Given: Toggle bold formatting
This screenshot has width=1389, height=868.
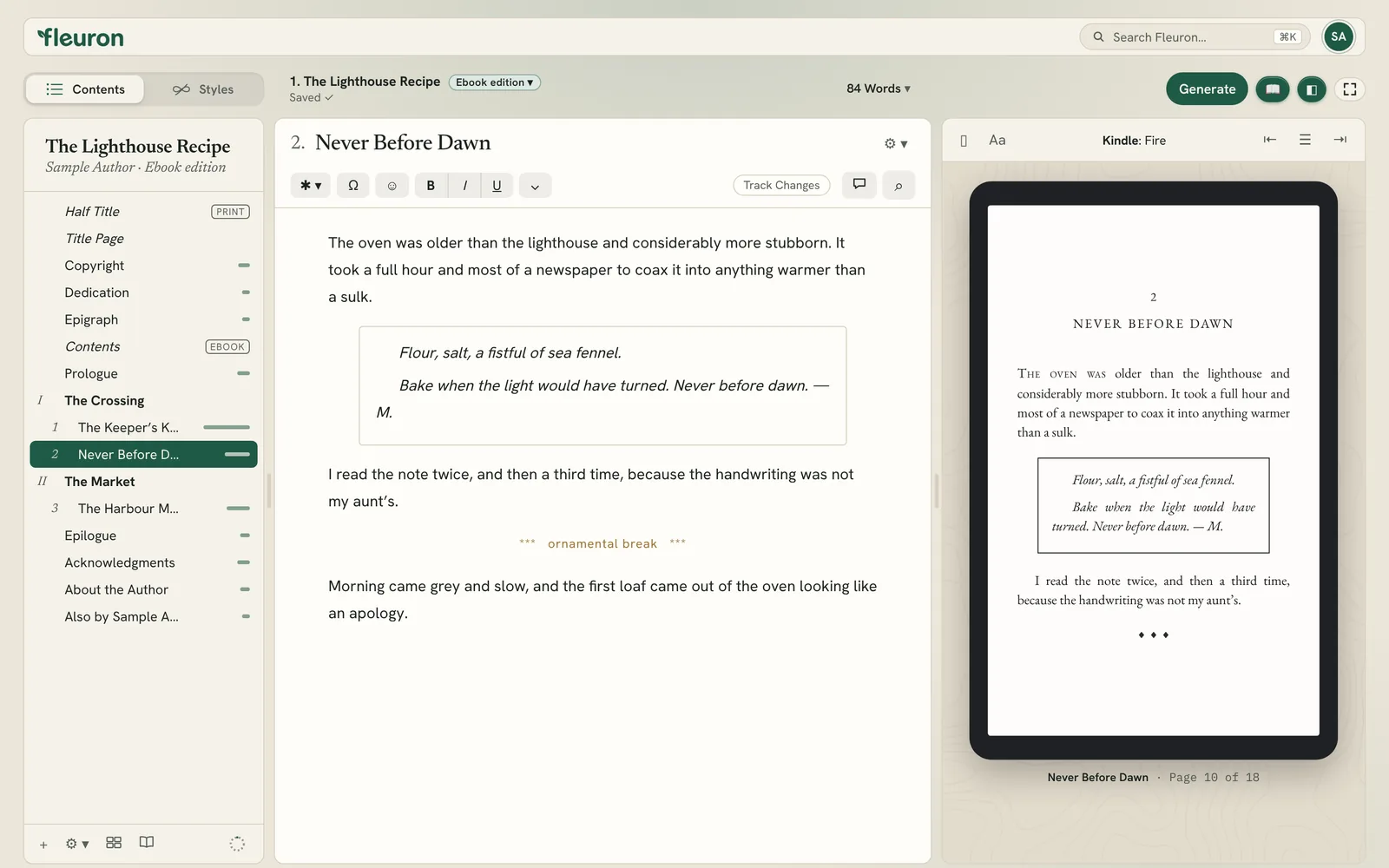Looking at the screenshot, I should point(431,185).
